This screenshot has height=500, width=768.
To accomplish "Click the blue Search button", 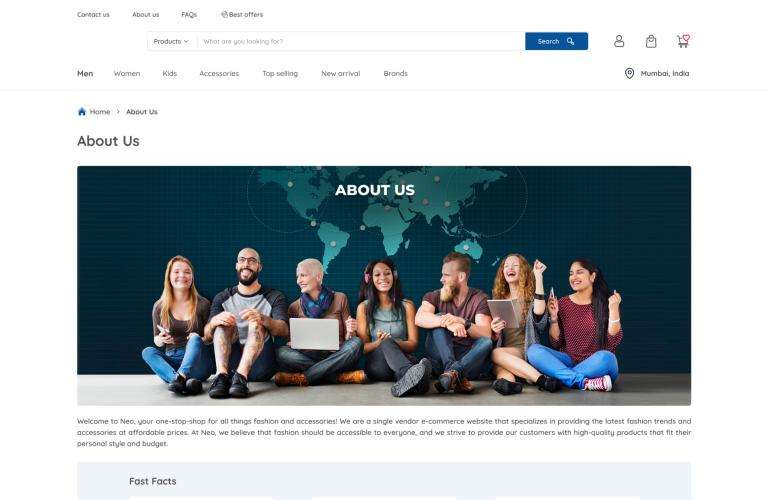I will coord(556,41).
